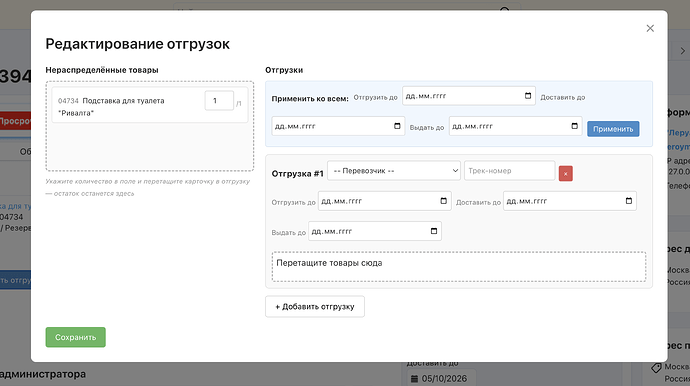This screenshot has width=690, height=386.
Task: Click Доставить до date field in Отгрузка #1
Action: click(x=570, y=201)
